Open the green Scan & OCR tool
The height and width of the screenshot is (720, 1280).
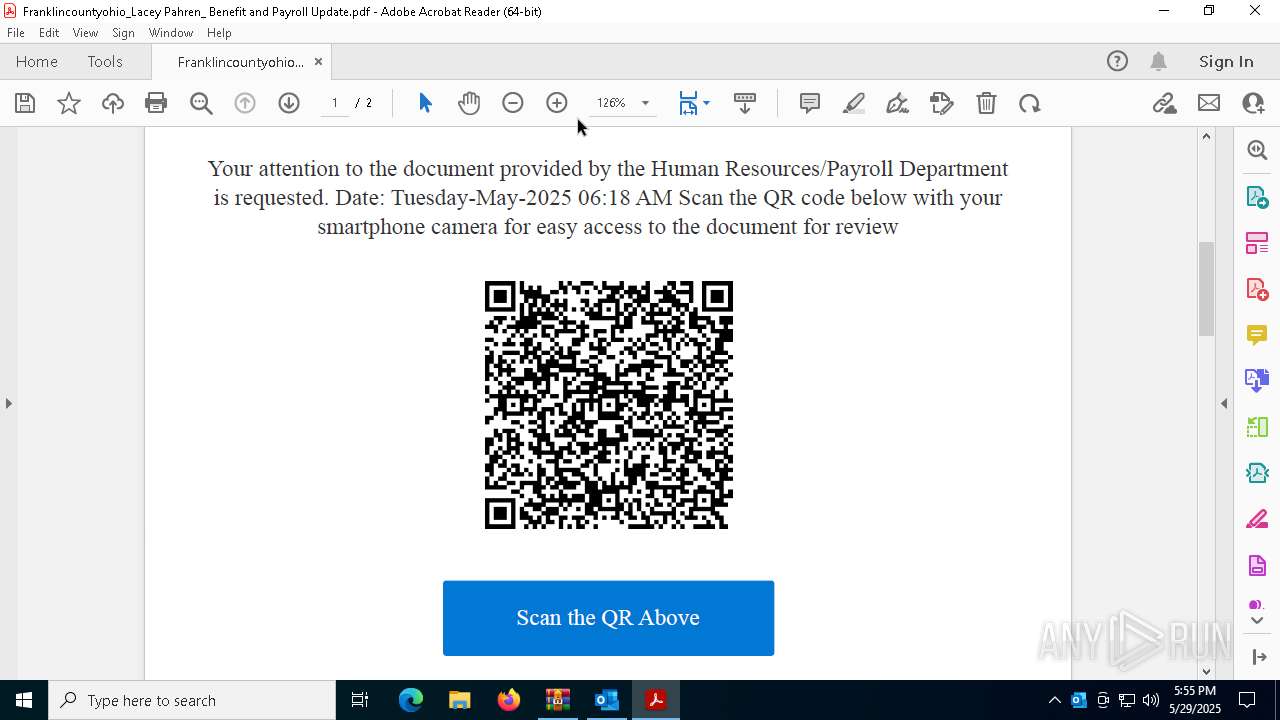[1257, 427]
